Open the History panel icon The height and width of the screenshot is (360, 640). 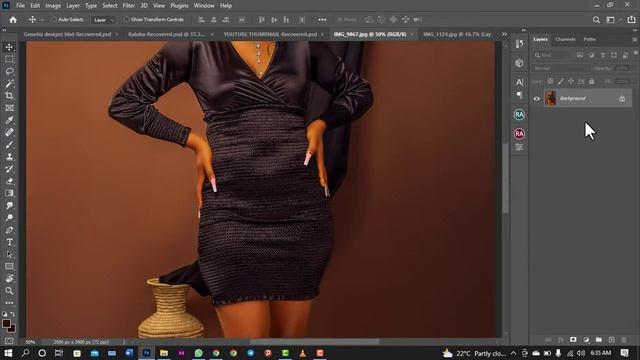(x=519, y=44)
